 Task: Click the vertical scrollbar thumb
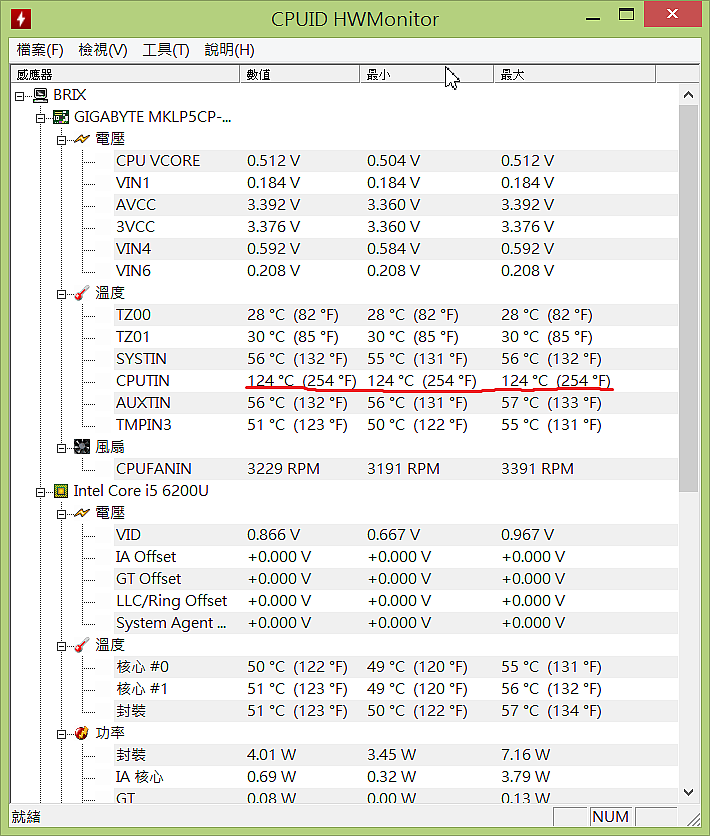(x=688, y=299)
